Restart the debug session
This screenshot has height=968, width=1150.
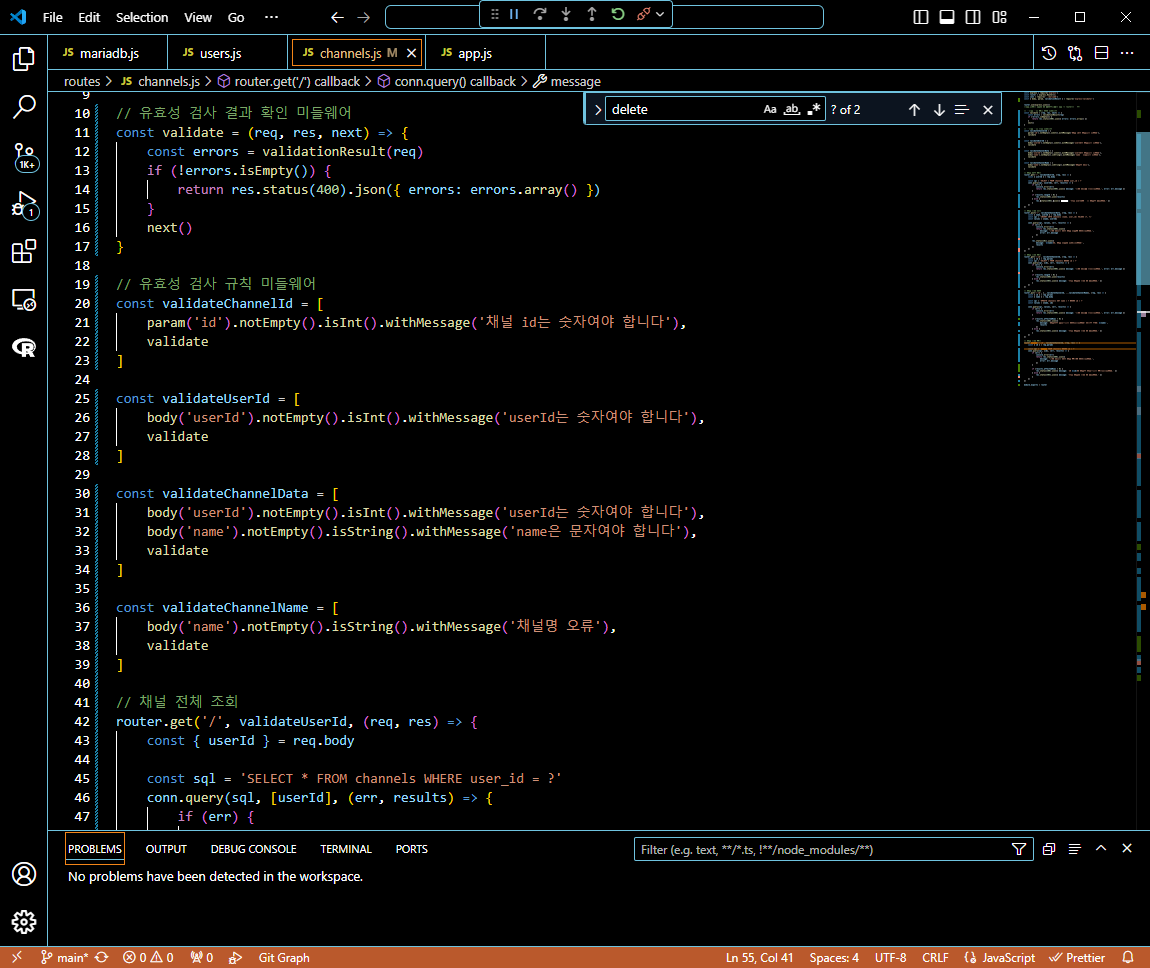coord(618,14)
